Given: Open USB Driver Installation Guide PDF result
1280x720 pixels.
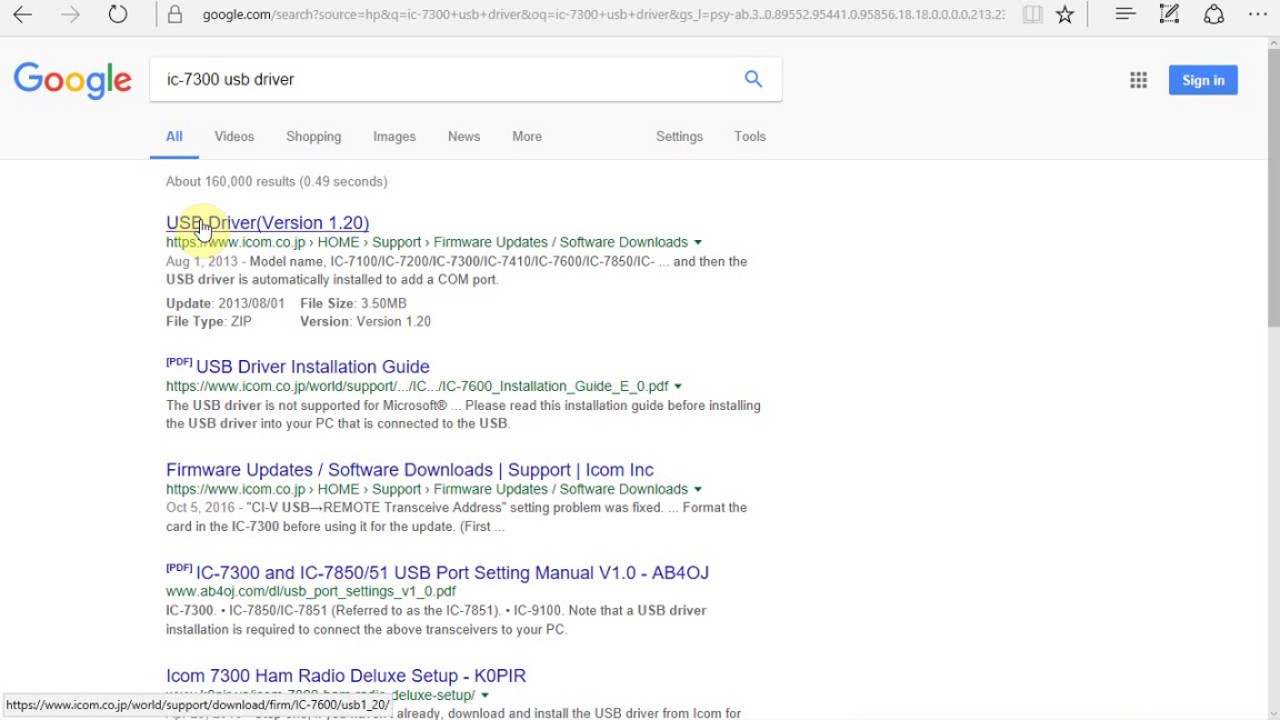Looking at the screenshot, I should click(x=313, y=367).
